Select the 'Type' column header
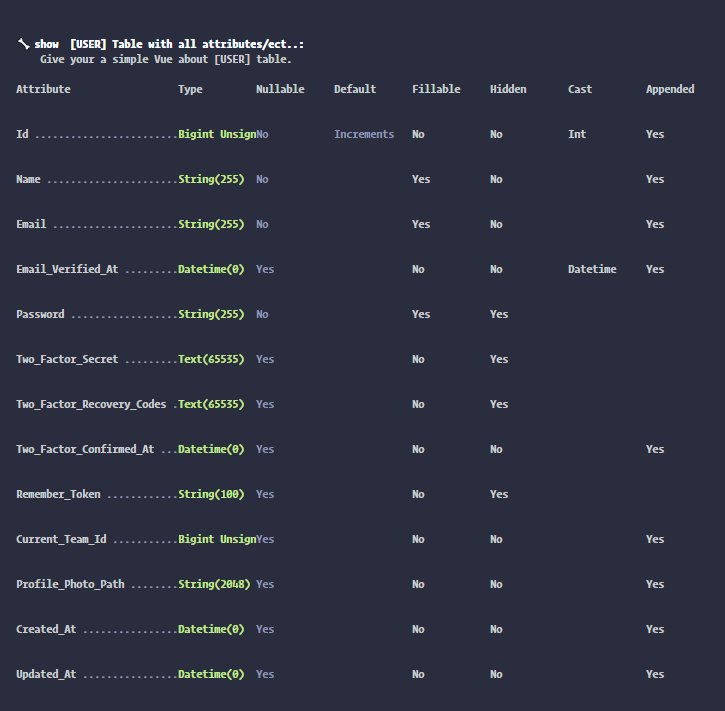Screen dimensions: 725x711 click(x=190, y=89)
